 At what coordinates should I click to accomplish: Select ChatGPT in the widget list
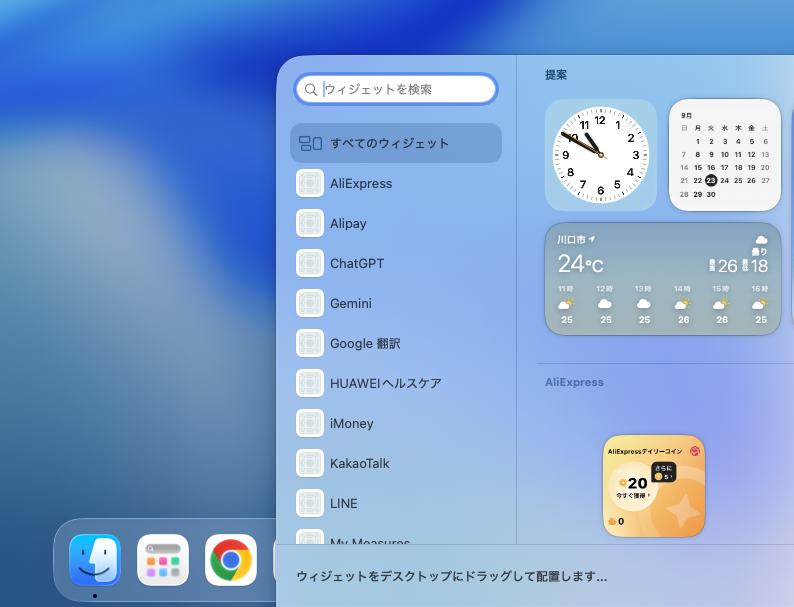(396, 263)
